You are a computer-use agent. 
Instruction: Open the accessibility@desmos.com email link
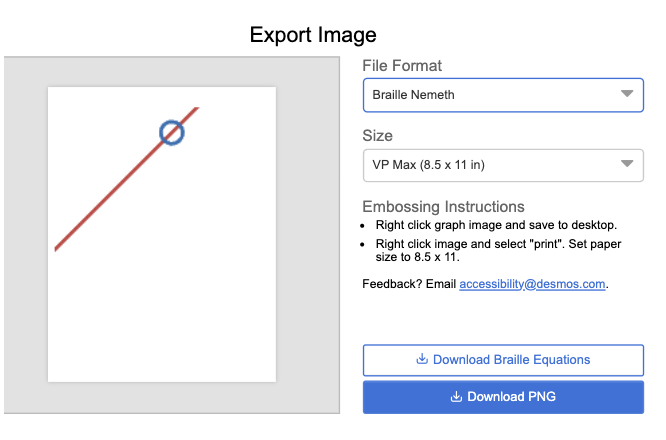coord(533,284)
